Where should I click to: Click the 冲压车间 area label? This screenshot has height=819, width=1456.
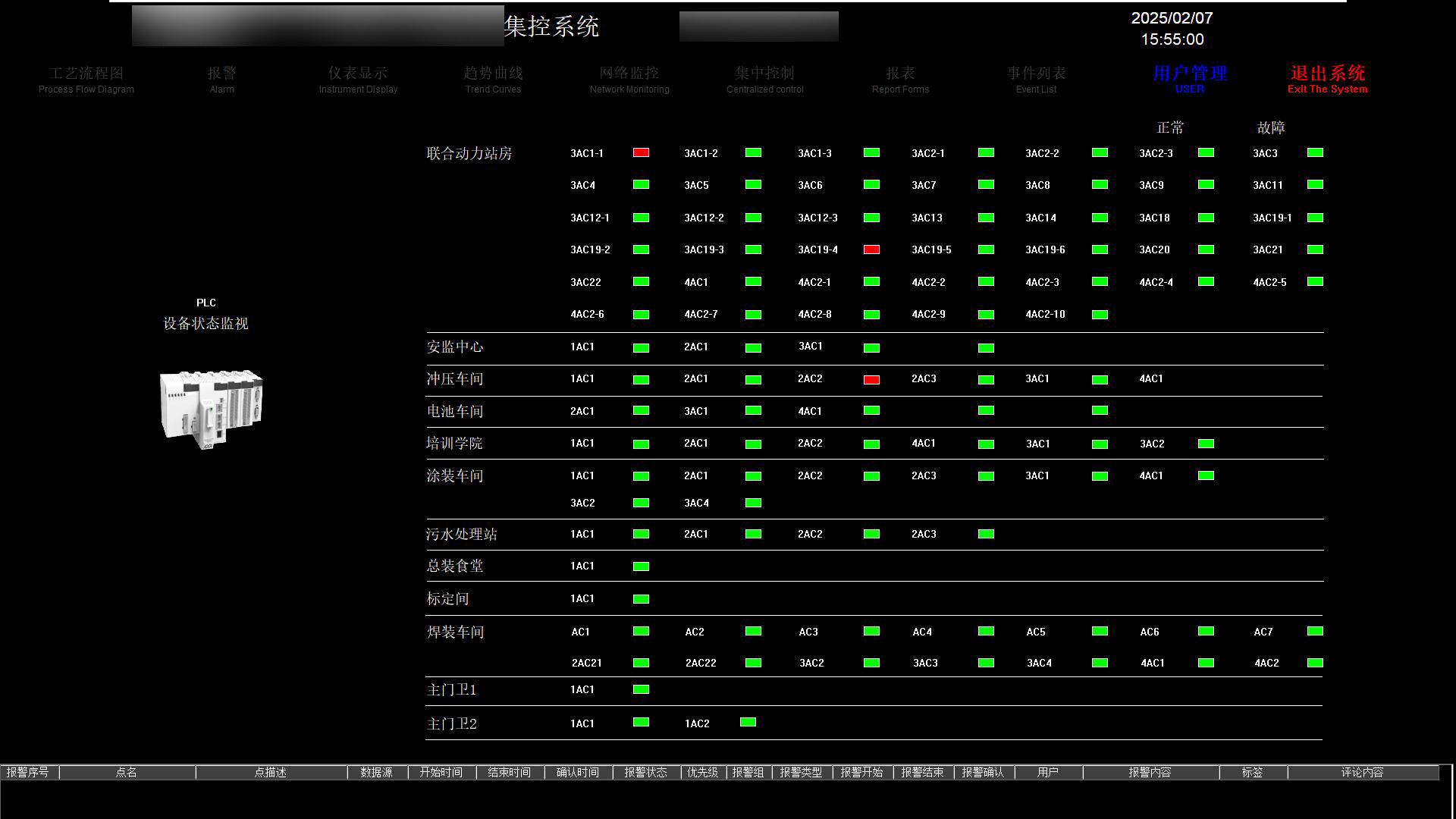tap(454, 378)
